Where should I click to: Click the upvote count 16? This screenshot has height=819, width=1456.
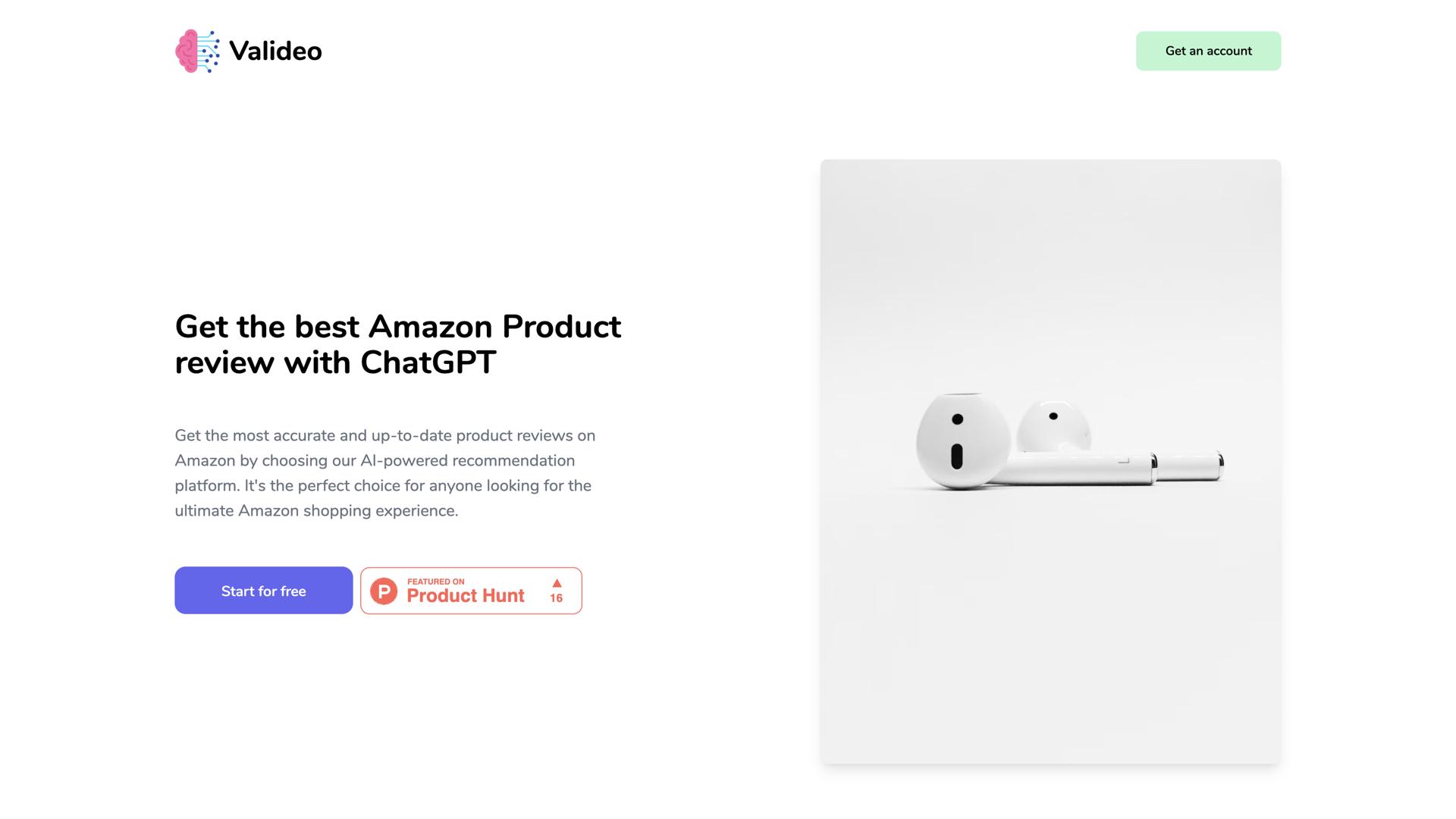click(x=557, y=598)
